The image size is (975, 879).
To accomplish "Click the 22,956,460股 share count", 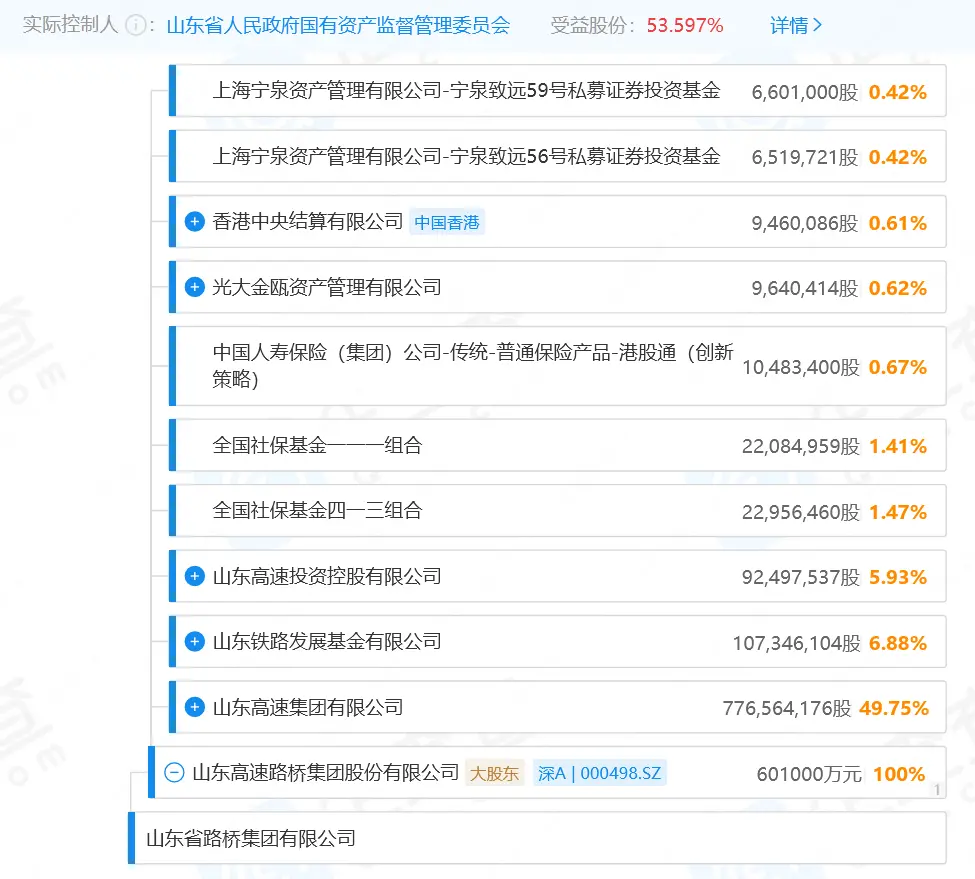I will click(x=801, y=512).
